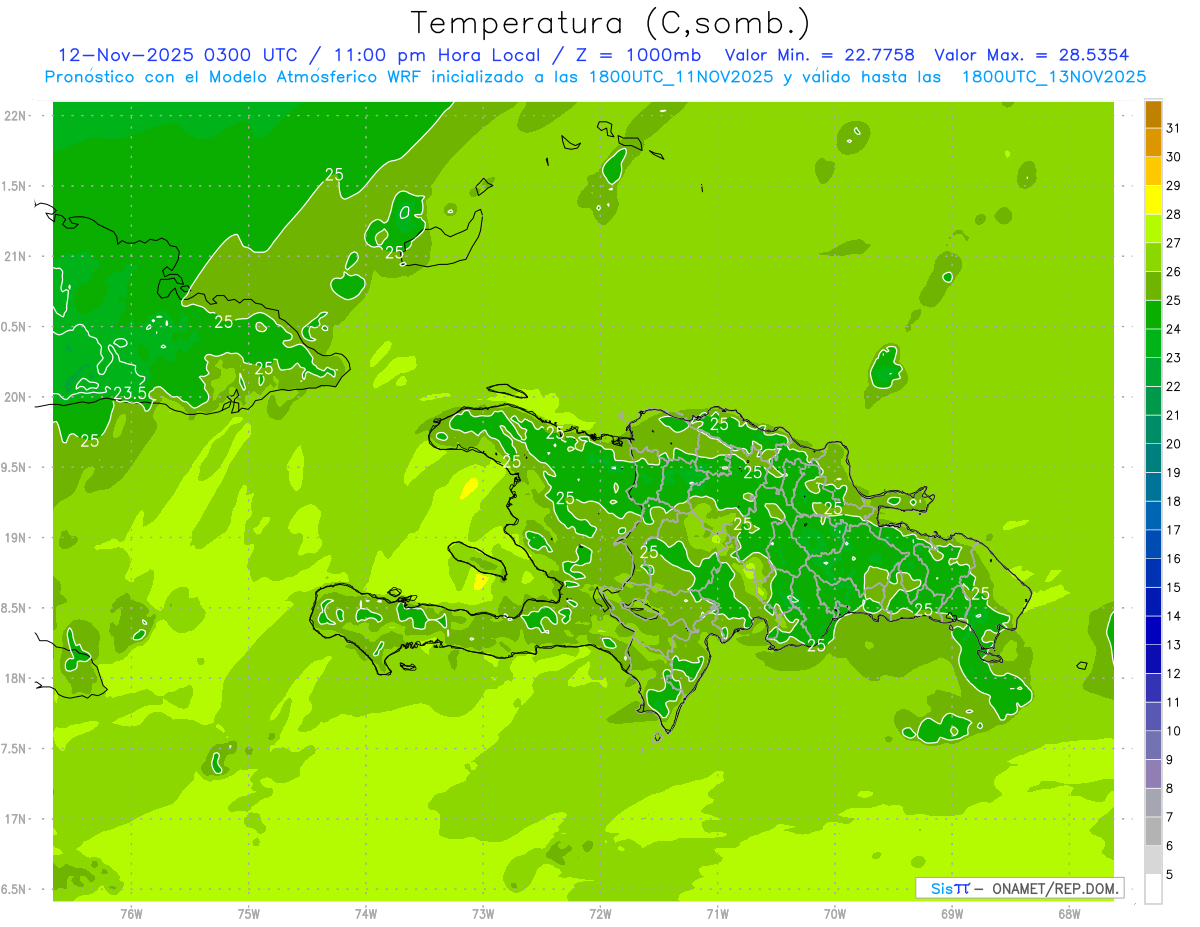The image size is (1200, 927).
Task: Click the colorbar label '8'
Action: coord(1170,788)
